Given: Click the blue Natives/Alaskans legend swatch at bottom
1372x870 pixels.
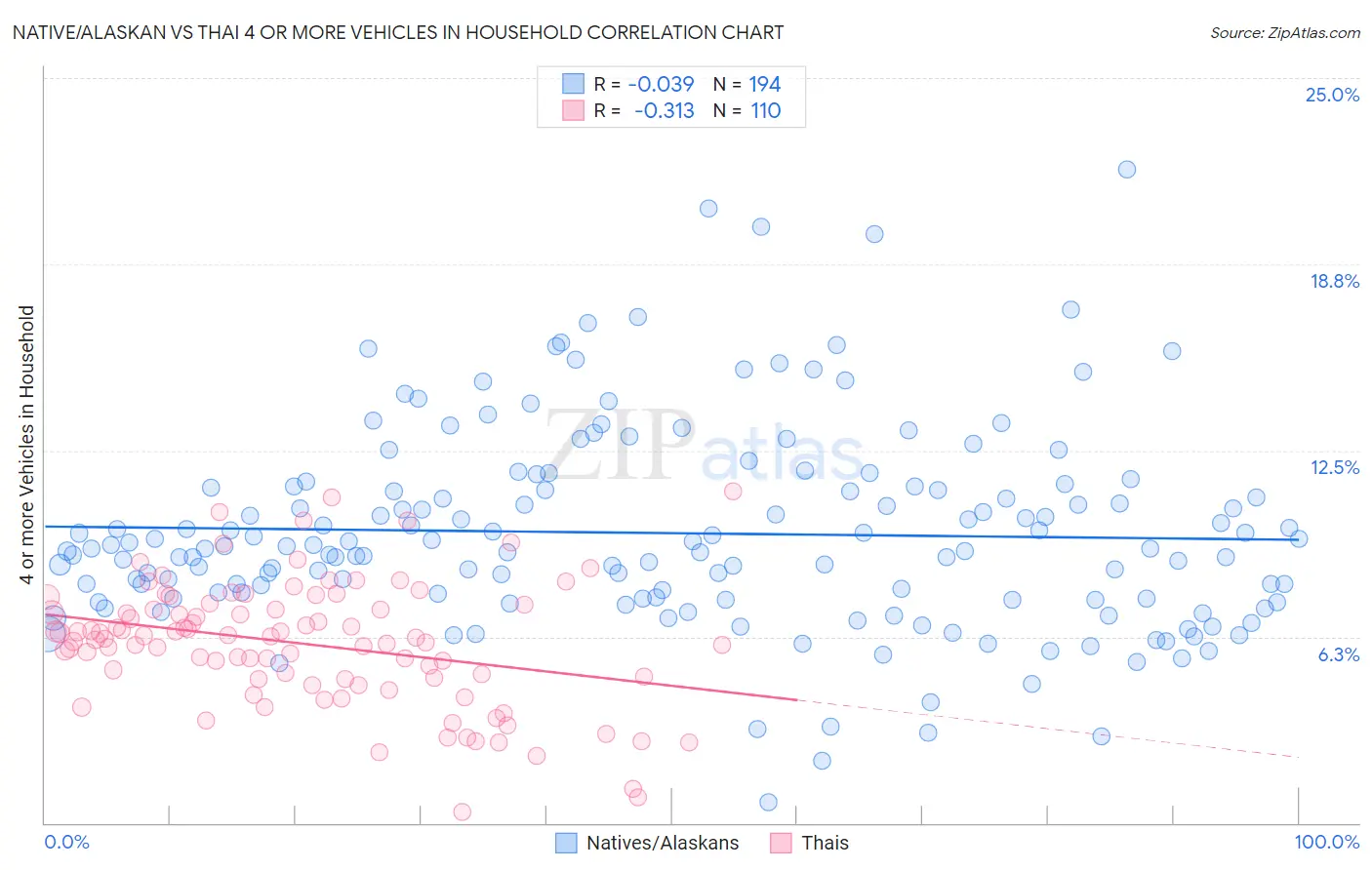Looking at the screenshot, I should coord(566,843).
